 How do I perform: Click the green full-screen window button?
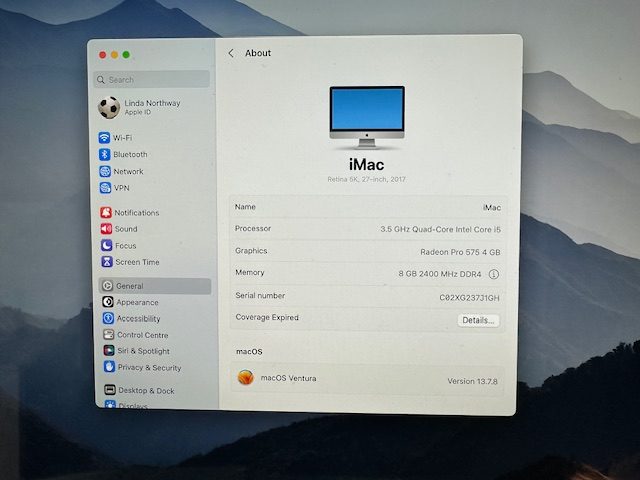click(x=127, y=55)
